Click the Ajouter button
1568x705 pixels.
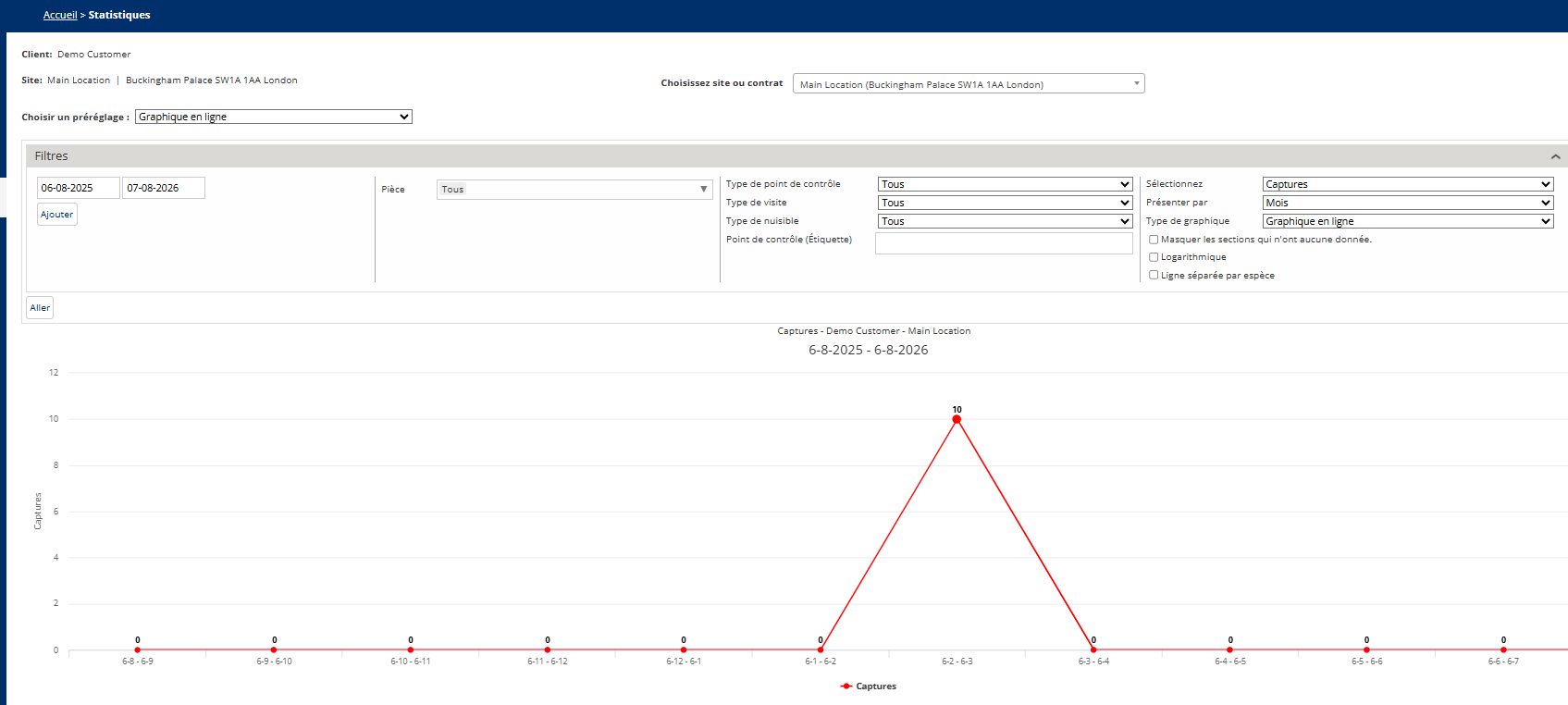click(x=57, y=215)
